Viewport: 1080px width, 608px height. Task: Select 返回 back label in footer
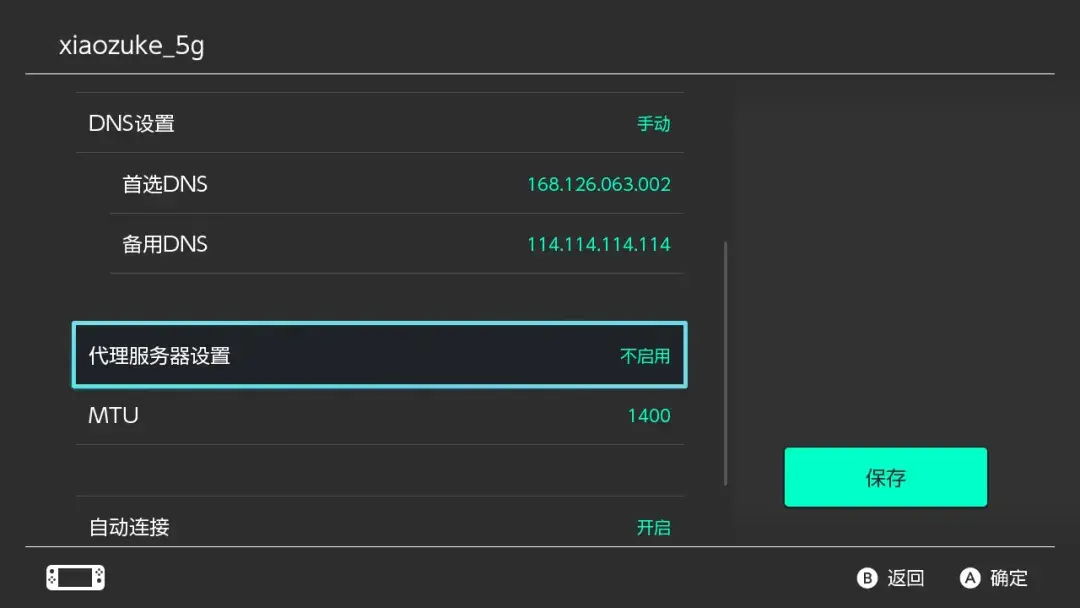point(906,578)
